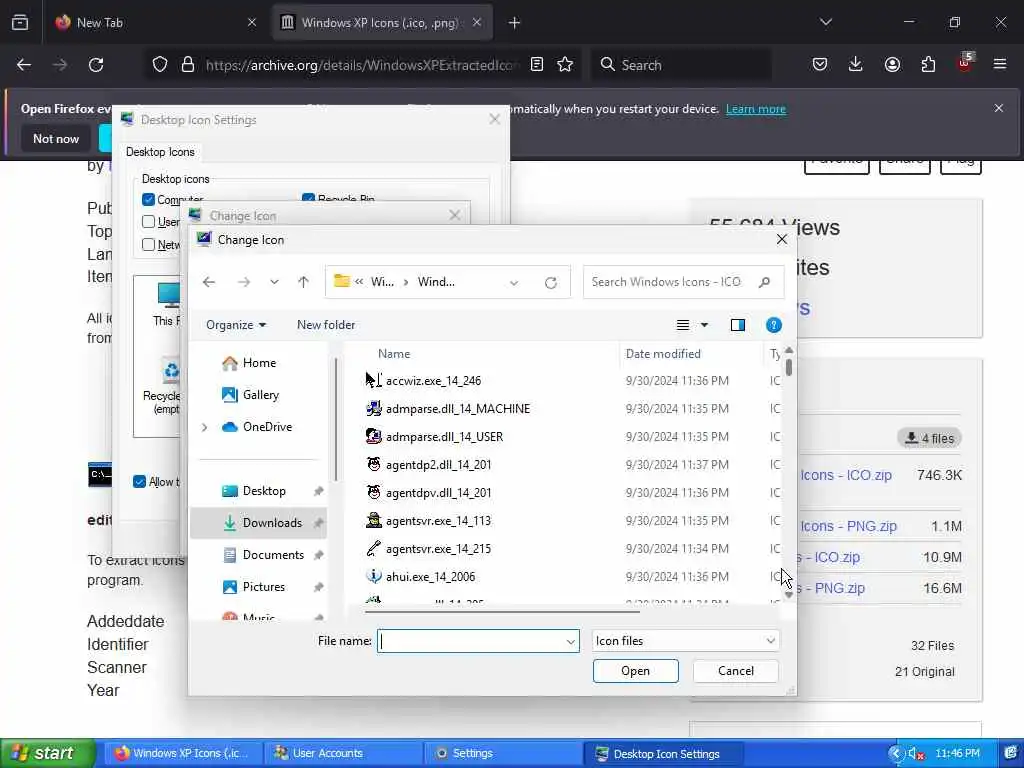Viewport: 1024px width, 768px height.
Task: Open Firefox reader view
Action: pyautogui.click(x=537, y=65)
